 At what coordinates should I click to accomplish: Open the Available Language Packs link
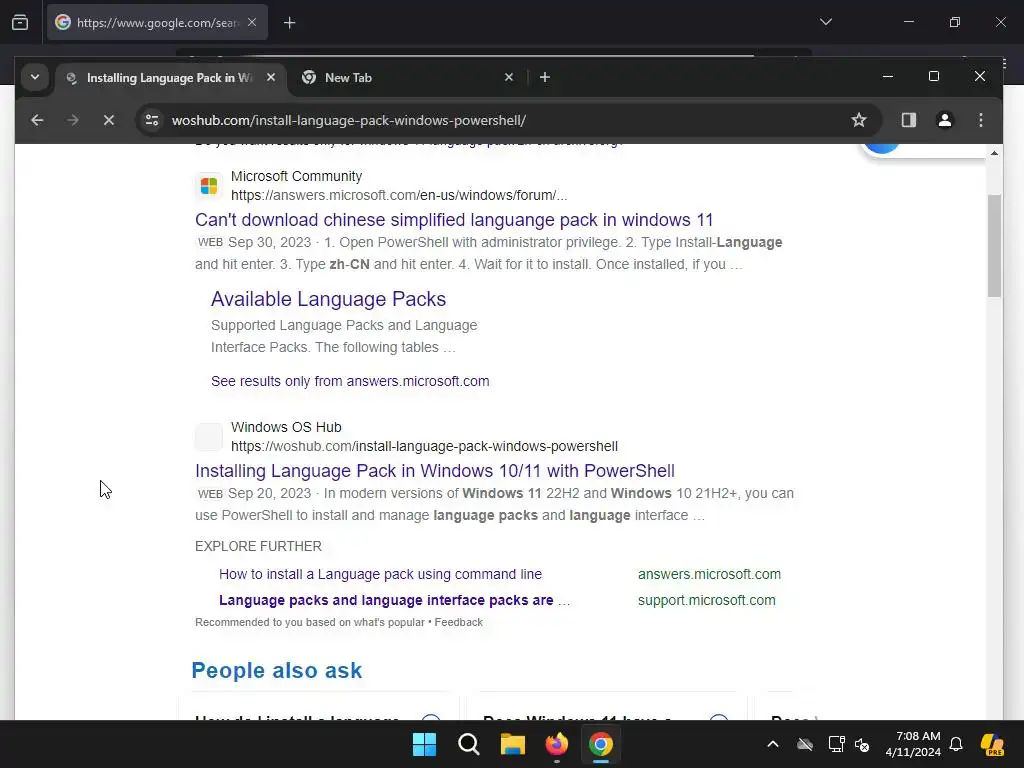click(x=328, y=299)
